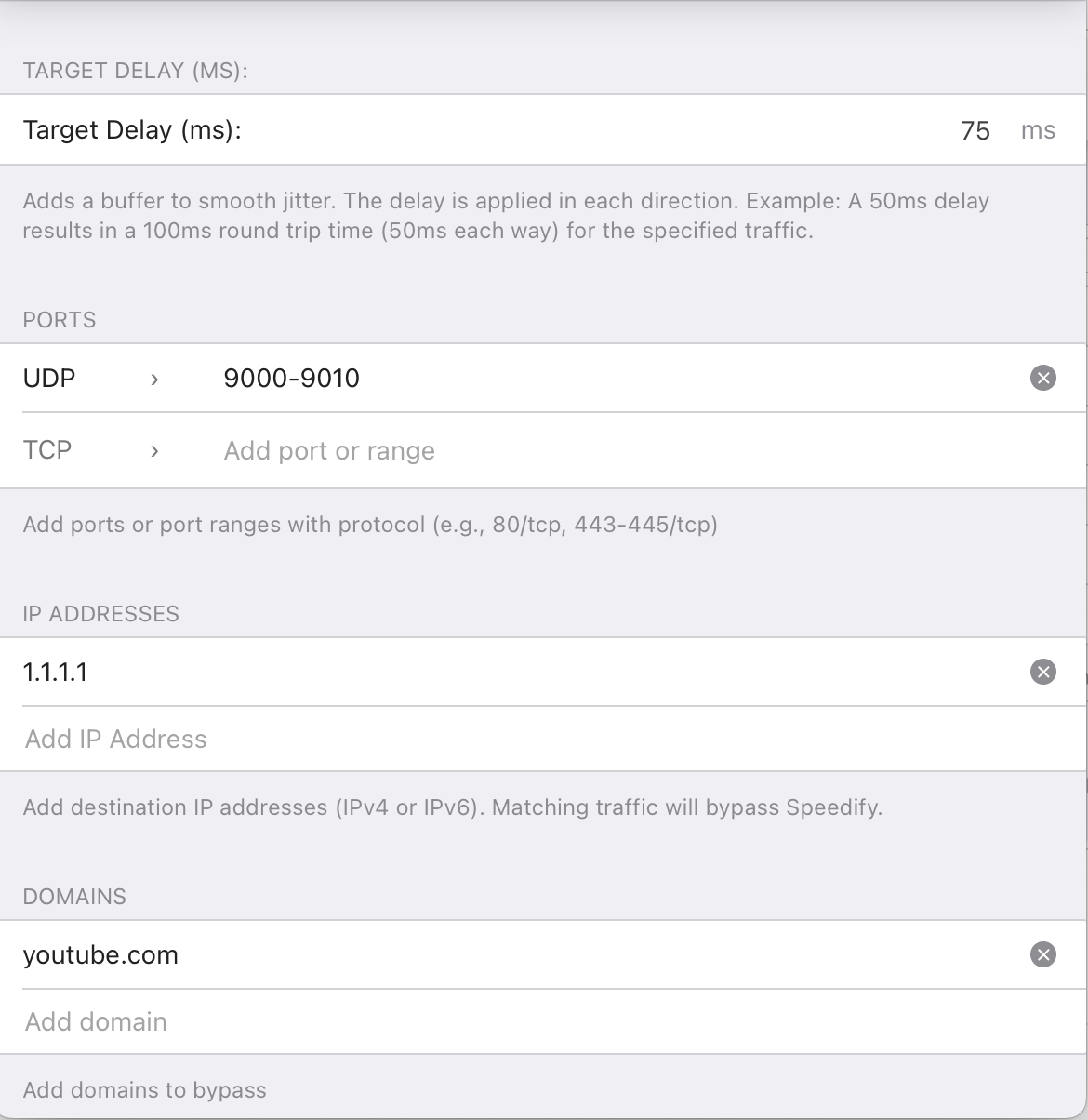Remove the UDP 9000-9010 port range
Image resolution: width=1088 pixels, height=1120 pixels.
pyautogui.click(x=1043, y=378)
